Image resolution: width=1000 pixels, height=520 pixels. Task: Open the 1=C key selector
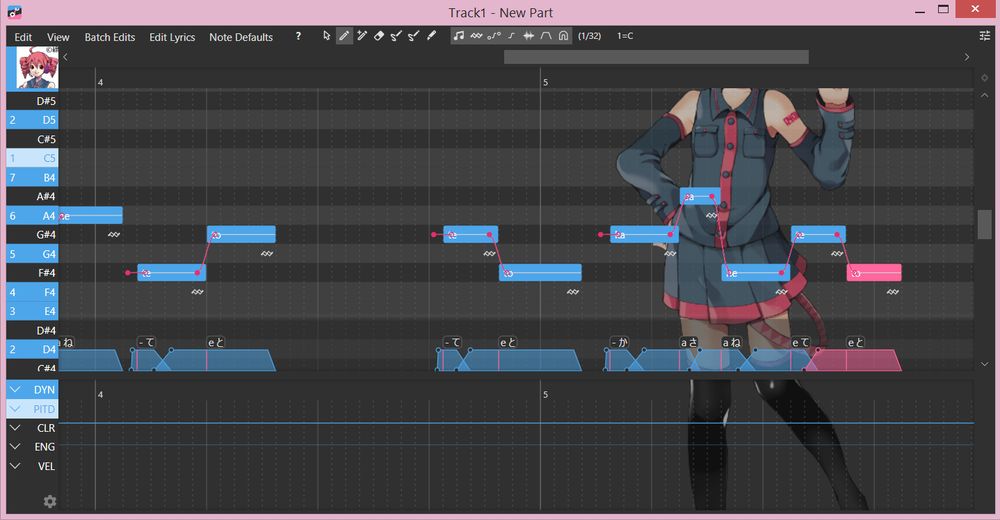coord(625,36)
